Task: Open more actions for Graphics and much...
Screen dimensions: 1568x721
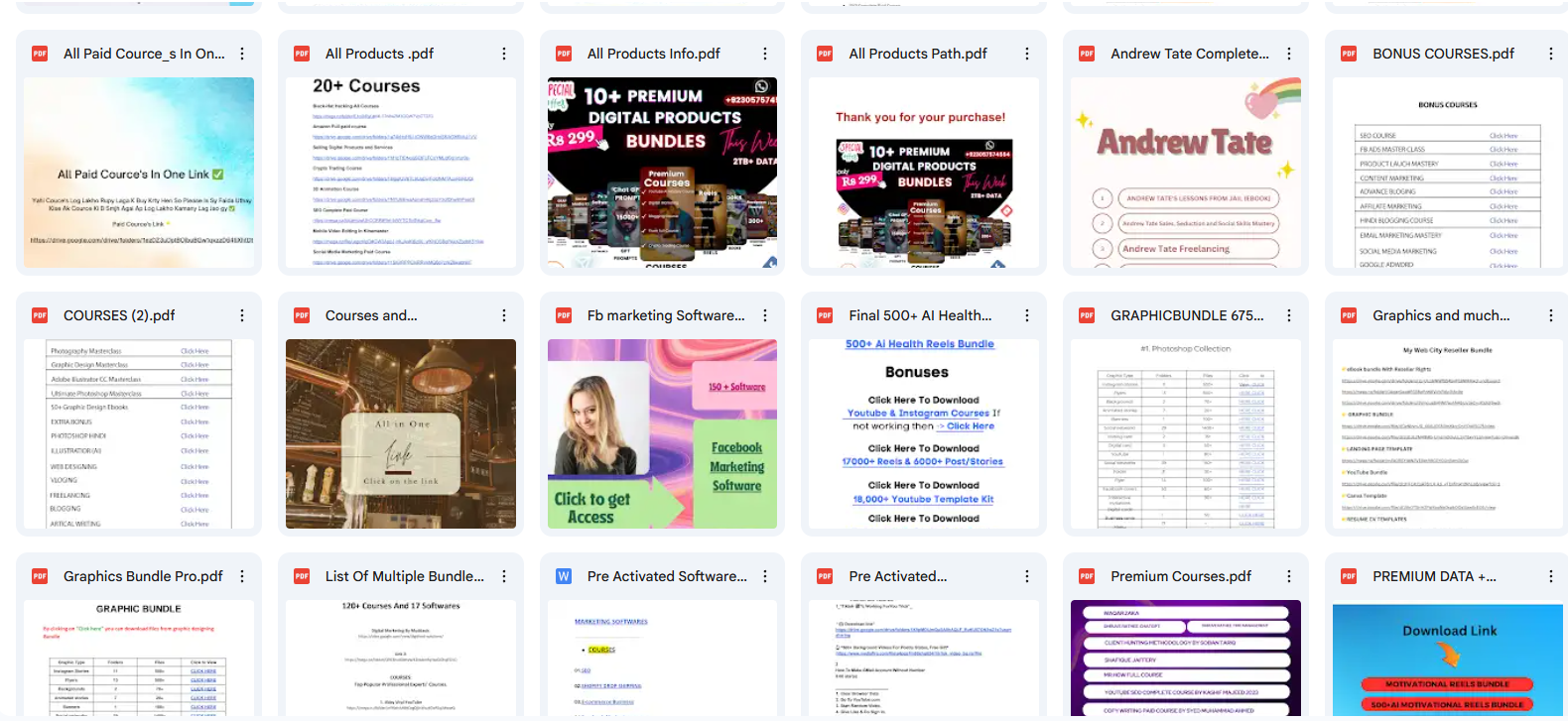Action: point(1551,315)
